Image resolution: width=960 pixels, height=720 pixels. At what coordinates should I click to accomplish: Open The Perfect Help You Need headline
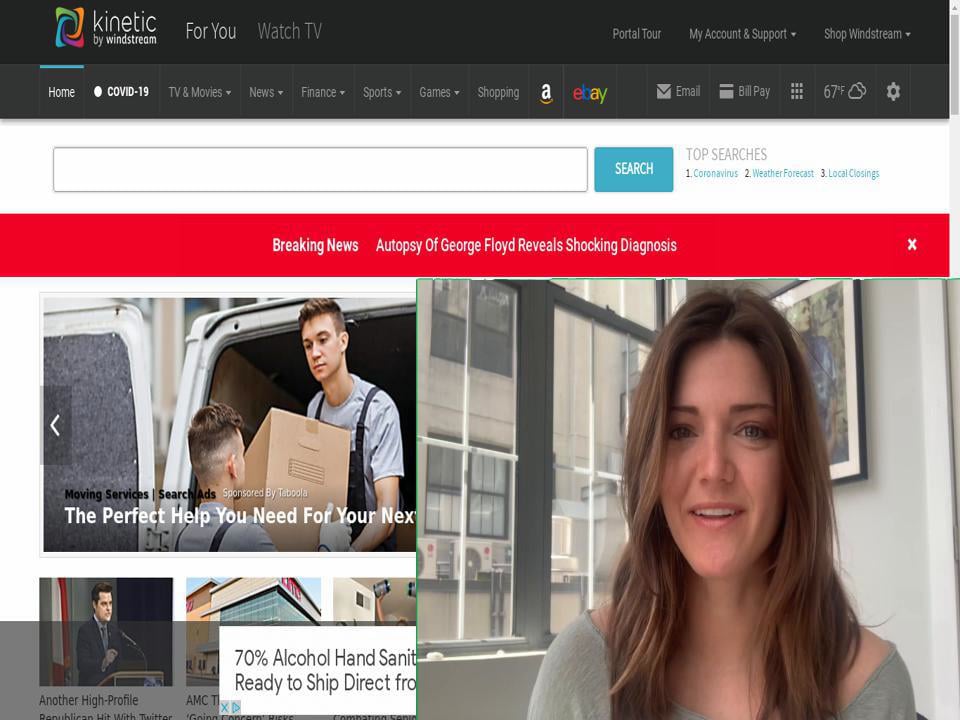(240, 516)
